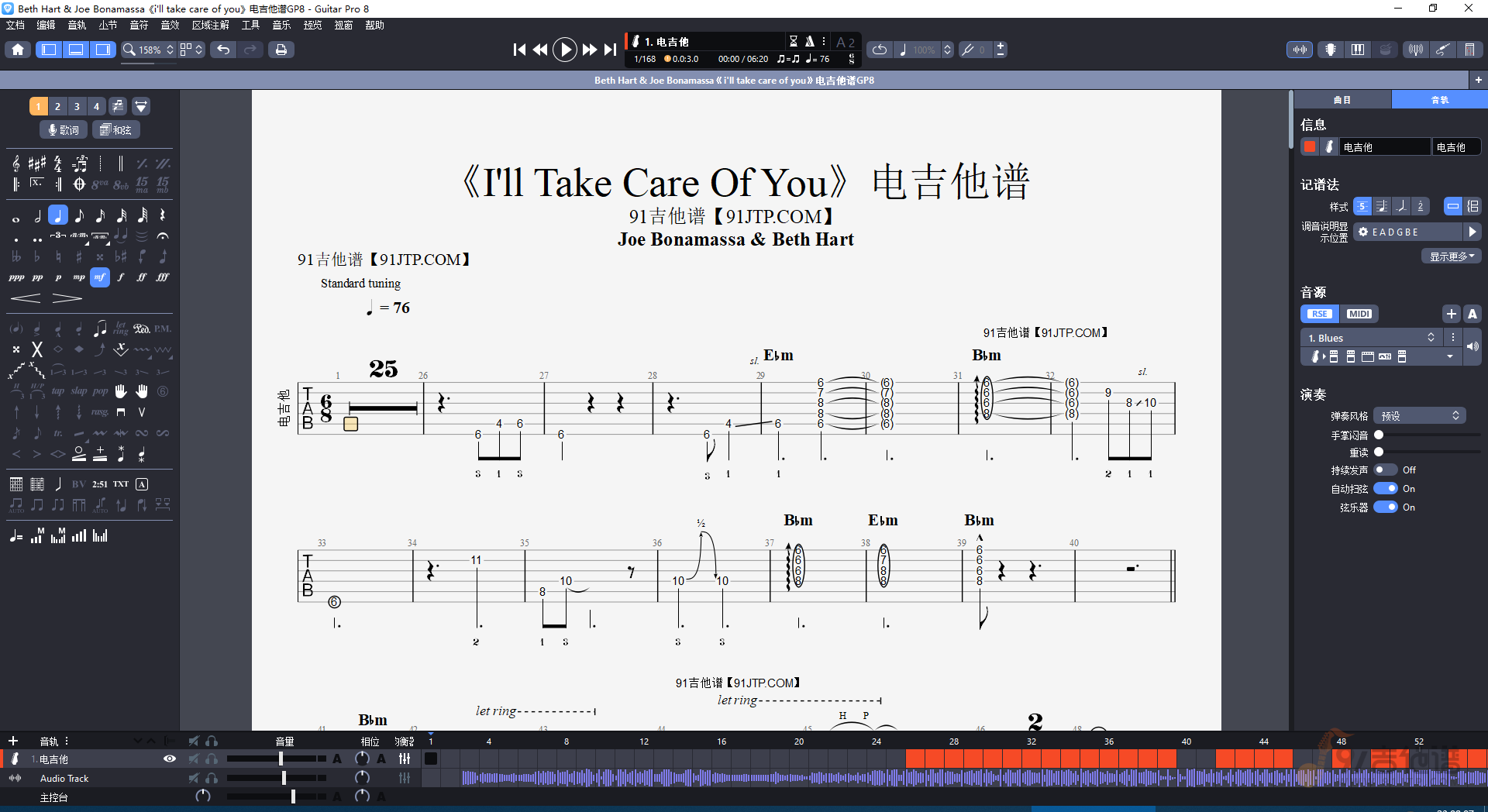Add a timer 2:51 marker
Image resolution: width=1488 pixels, height=812 pixels.
100,484
